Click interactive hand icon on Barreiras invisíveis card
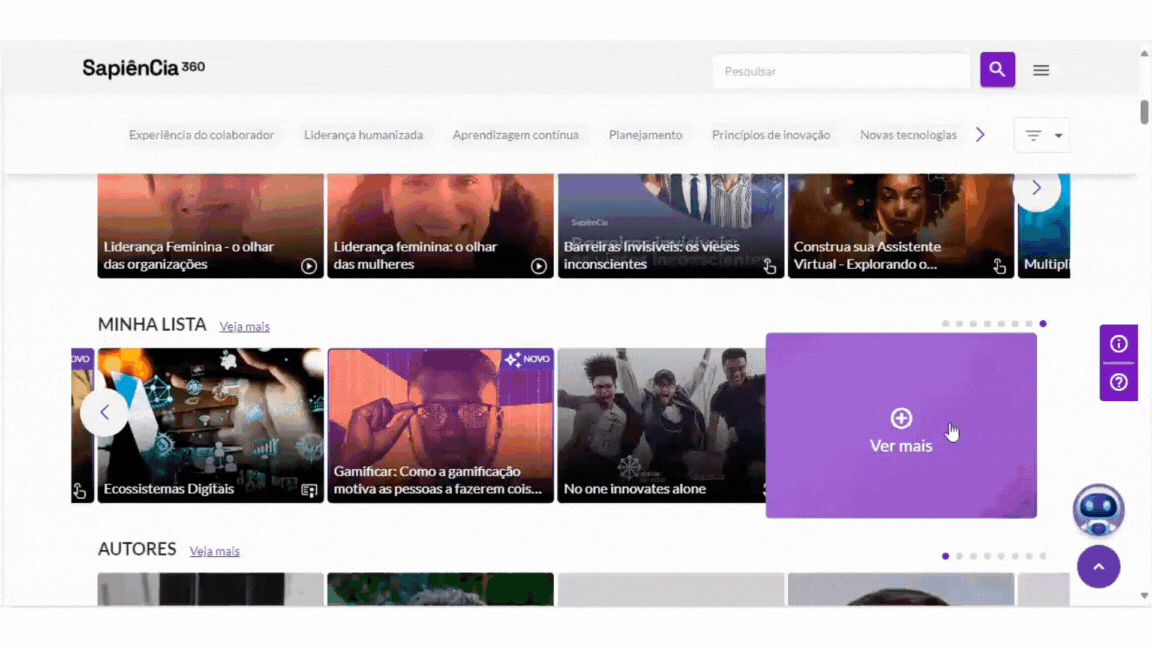This screenshot has width=1152, height=648. tap(769, 266)
